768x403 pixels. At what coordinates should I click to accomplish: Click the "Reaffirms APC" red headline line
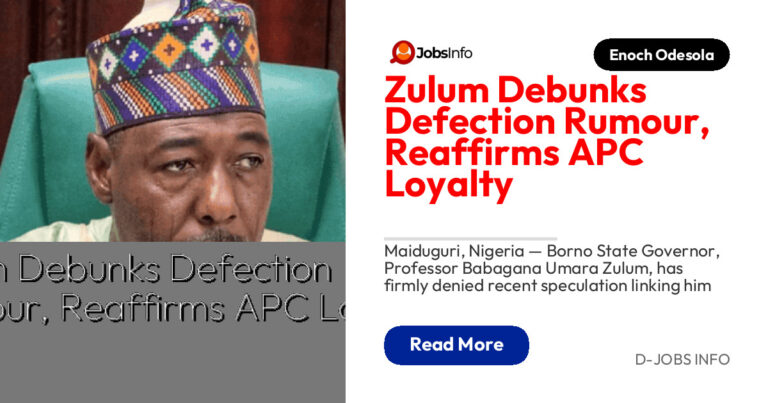point(514,152)
